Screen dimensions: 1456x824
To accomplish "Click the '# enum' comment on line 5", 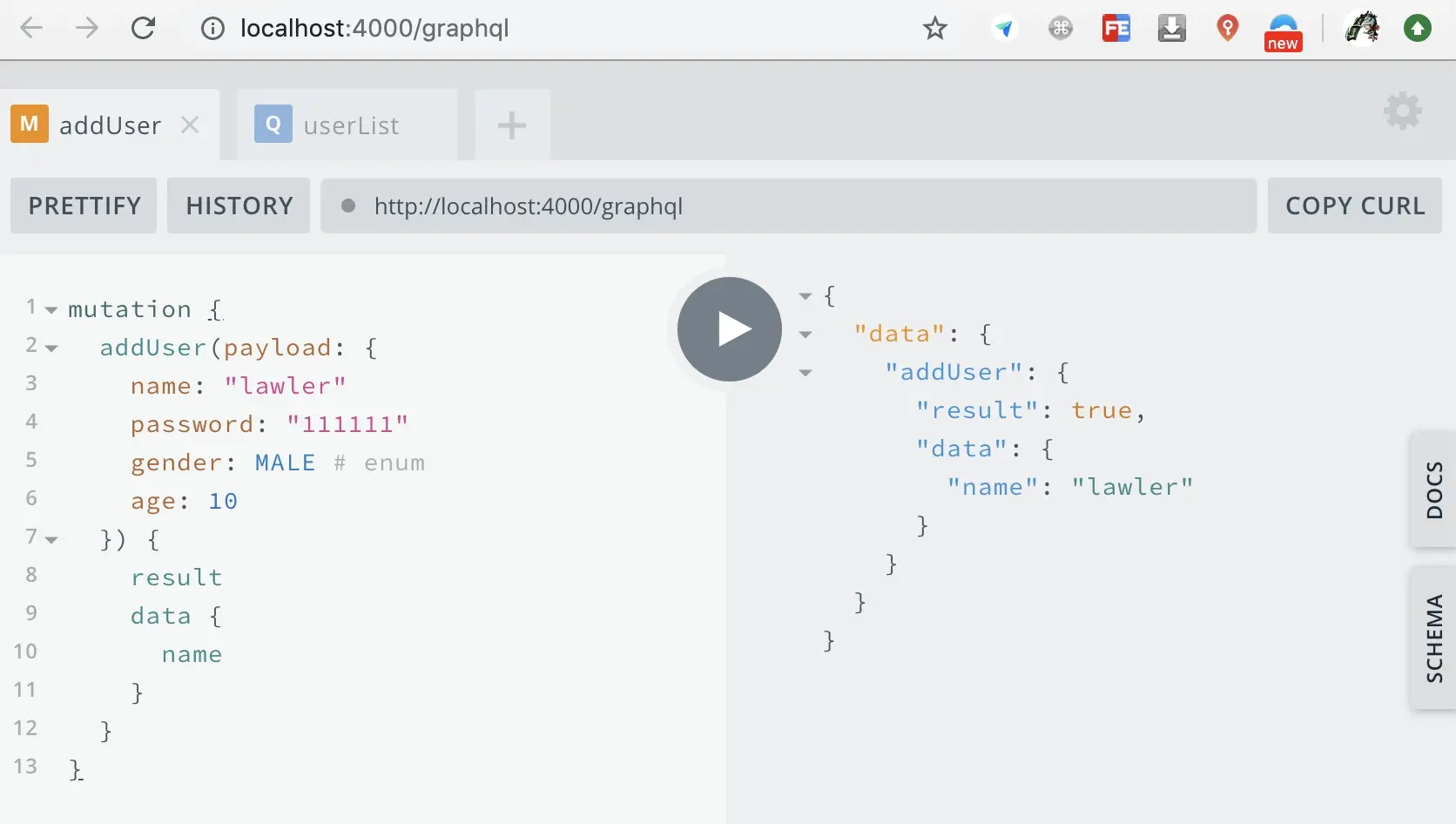I will pyautogui.click(x=380, y=463).
